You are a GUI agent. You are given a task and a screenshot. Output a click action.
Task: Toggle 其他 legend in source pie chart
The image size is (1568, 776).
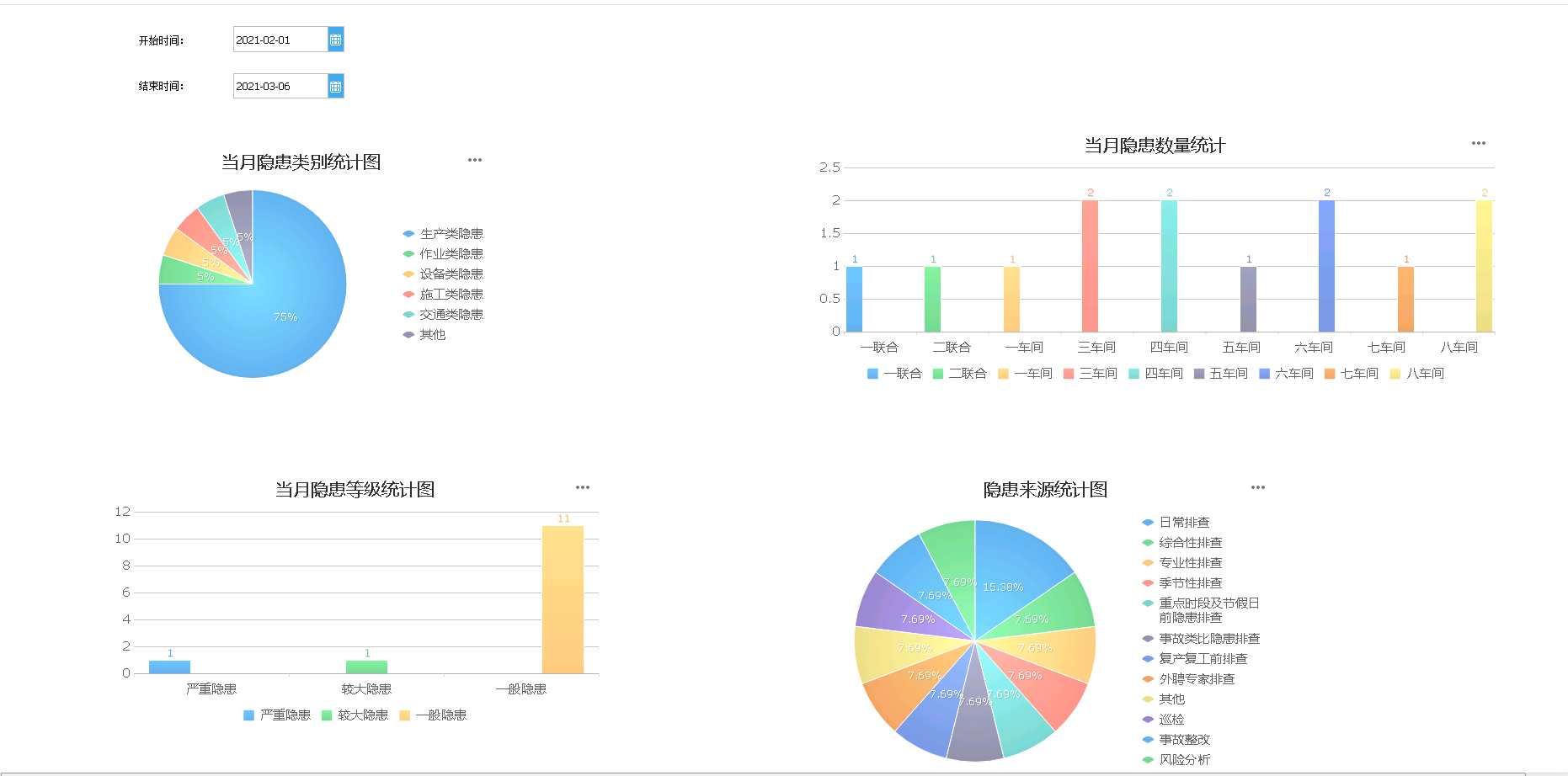point(1164,699)
